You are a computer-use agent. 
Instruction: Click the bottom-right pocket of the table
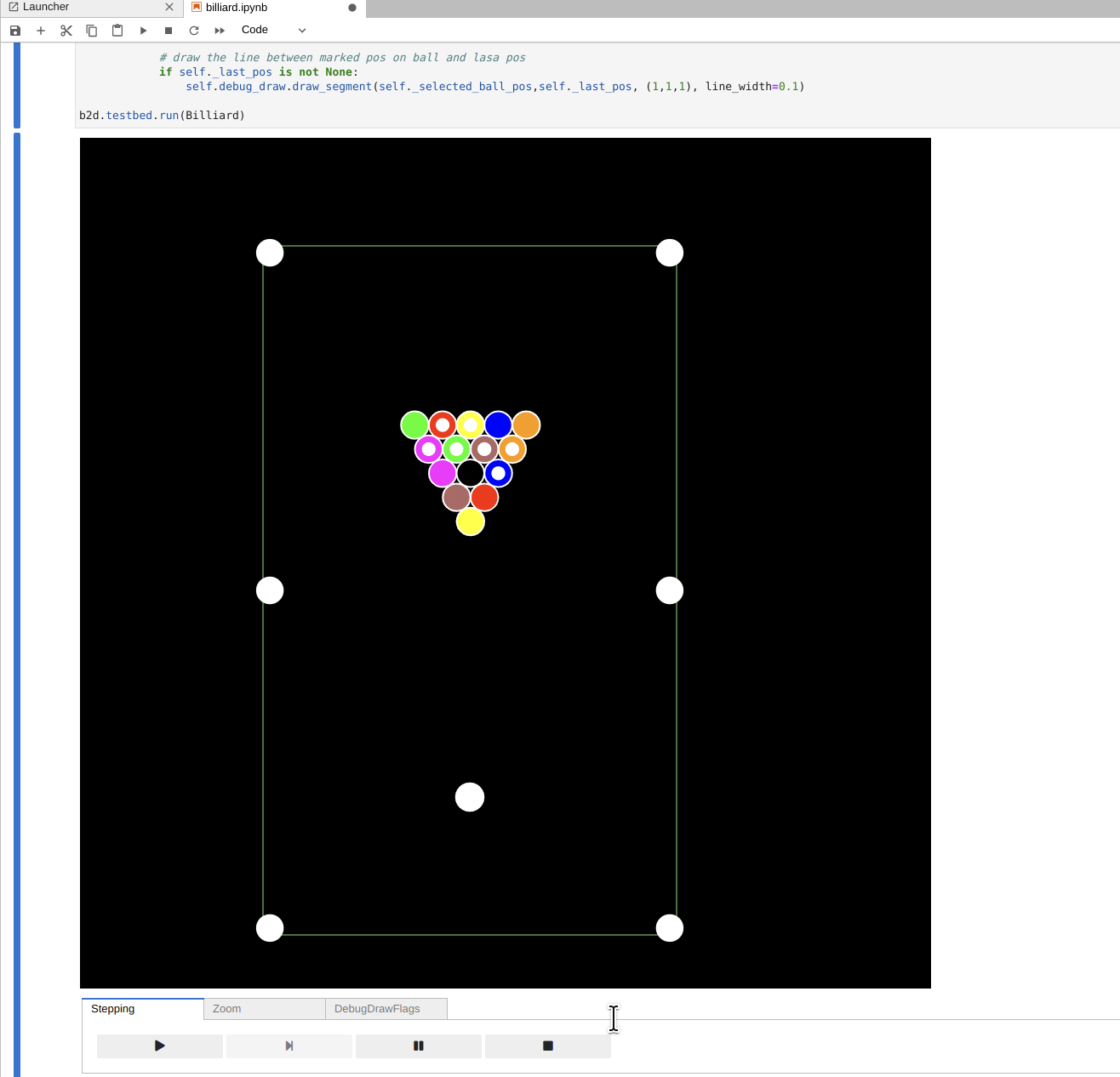[670, 928]
